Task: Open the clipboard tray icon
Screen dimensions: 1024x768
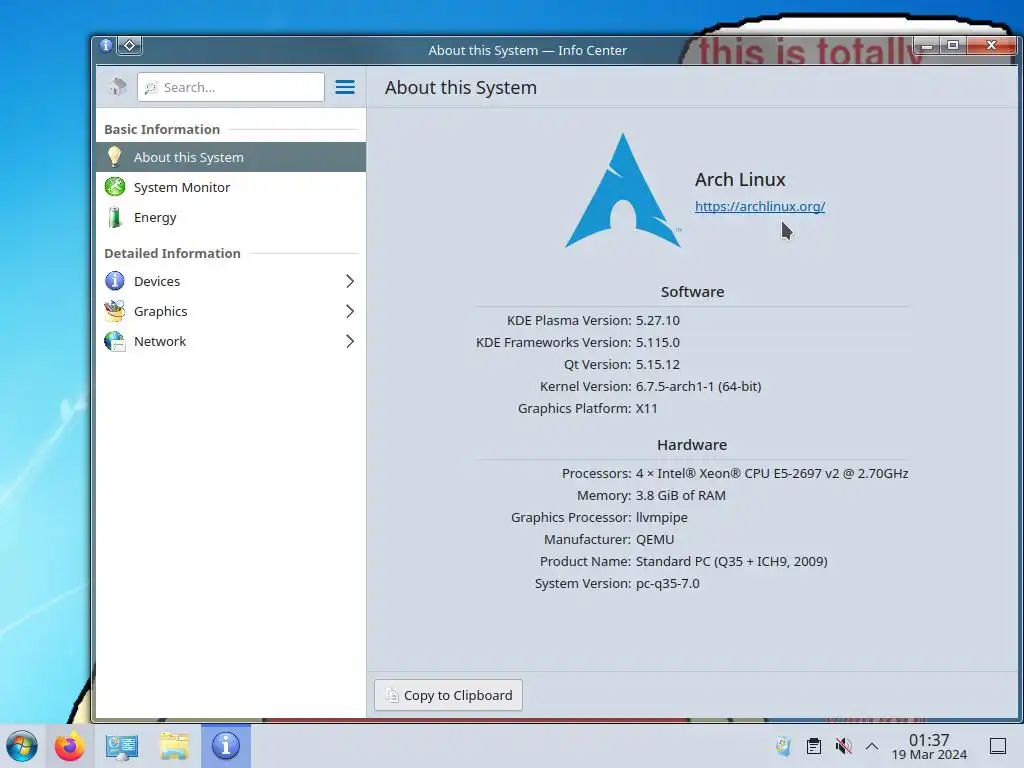Action: (x=814, y=746)
